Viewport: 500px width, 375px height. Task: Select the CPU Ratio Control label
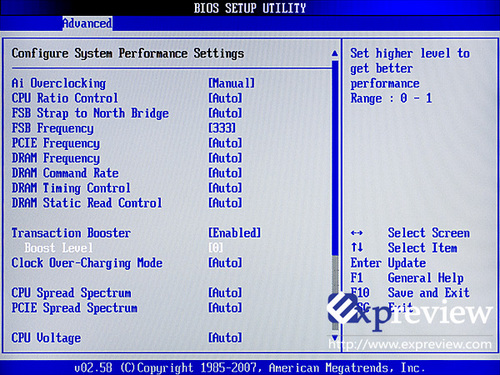(x=65, y=98)
